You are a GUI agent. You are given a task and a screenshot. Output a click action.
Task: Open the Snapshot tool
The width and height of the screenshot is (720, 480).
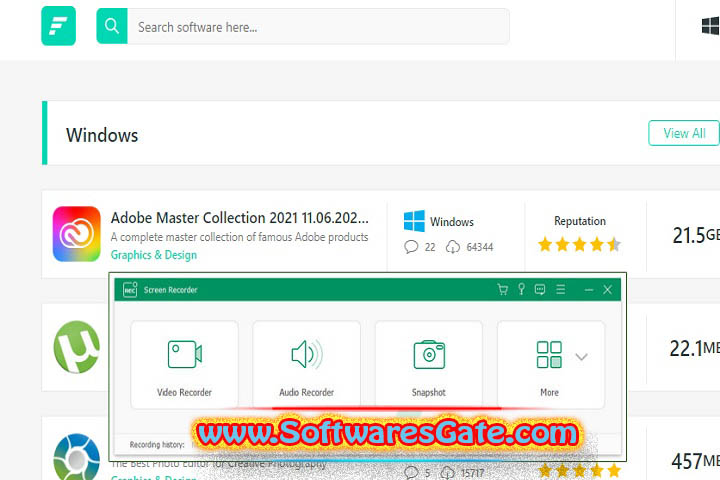[429, 365]
